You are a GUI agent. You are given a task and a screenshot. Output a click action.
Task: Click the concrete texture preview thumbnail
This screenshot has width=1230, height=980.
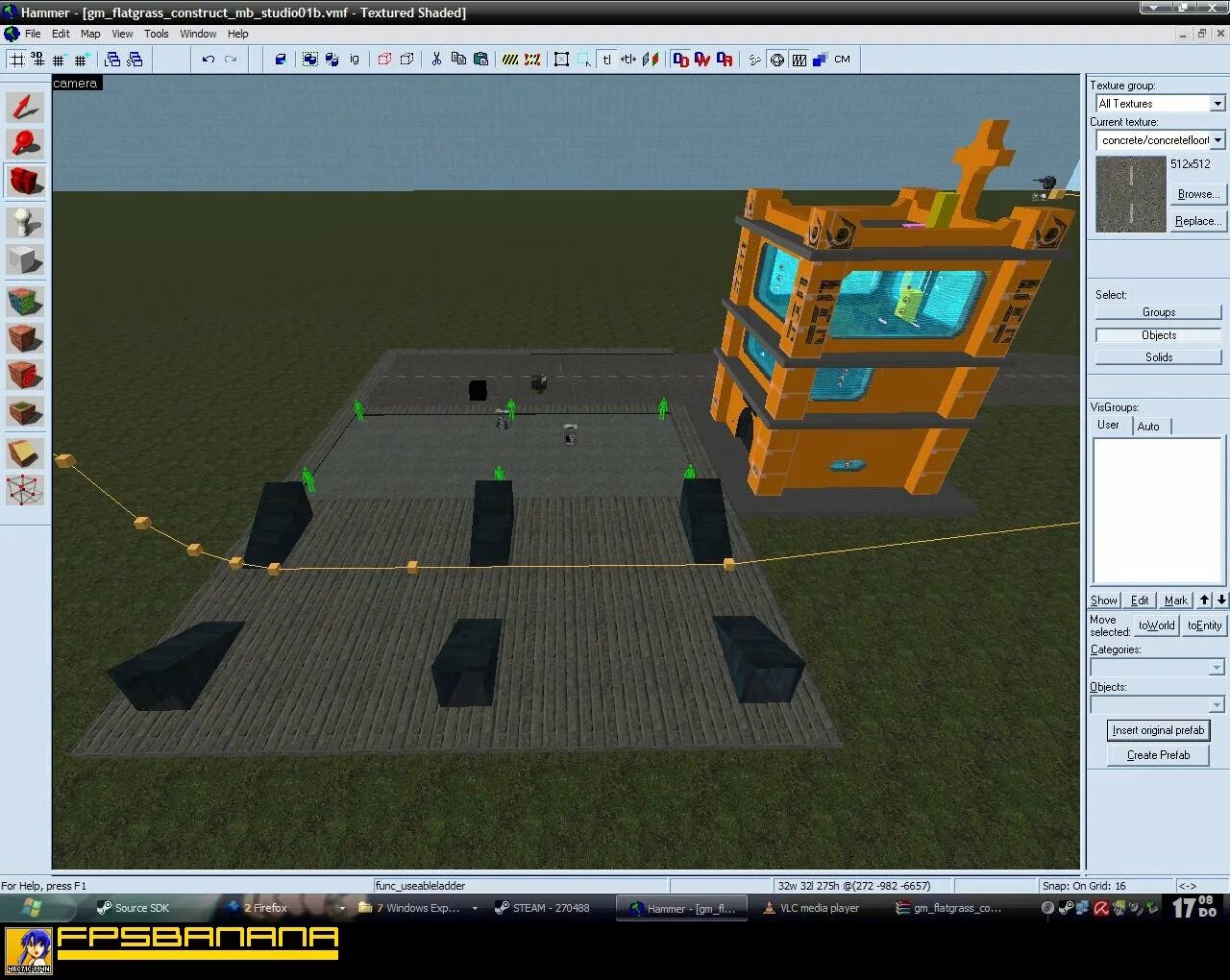1131,195
